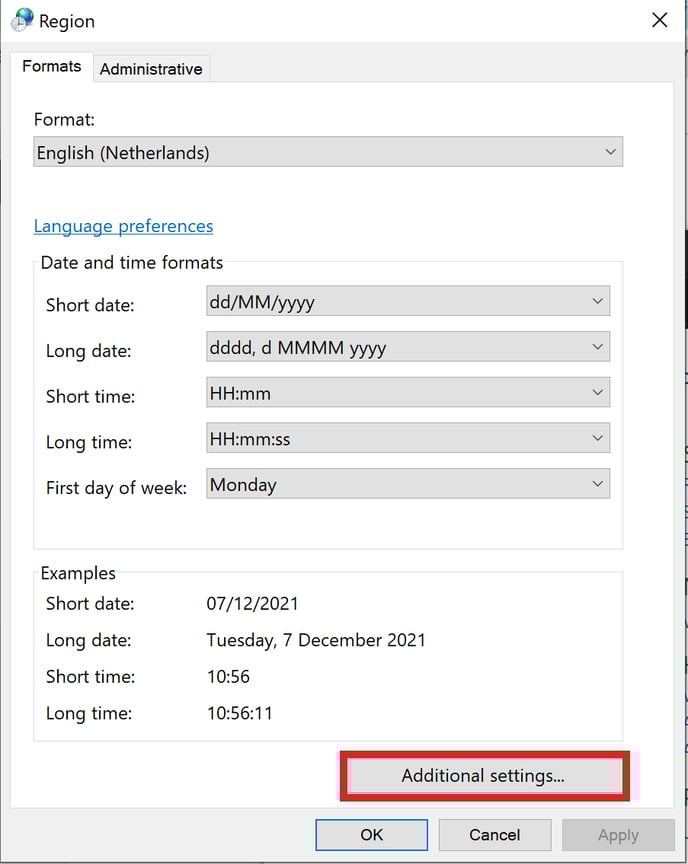Open the Format dropdown showing English (Netherlands)
The height and width of the screenshot is (864, 688).
tap(327, 153)
